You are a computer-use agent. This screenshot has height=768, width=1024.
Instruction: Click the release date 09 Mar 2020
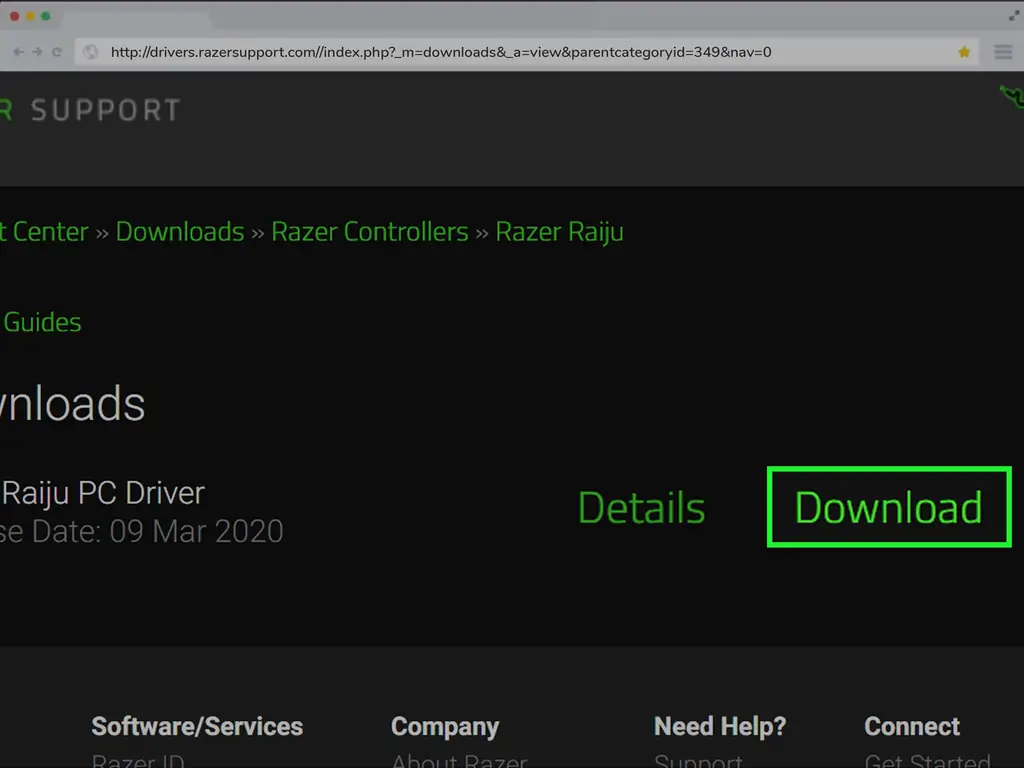point(196,532)
